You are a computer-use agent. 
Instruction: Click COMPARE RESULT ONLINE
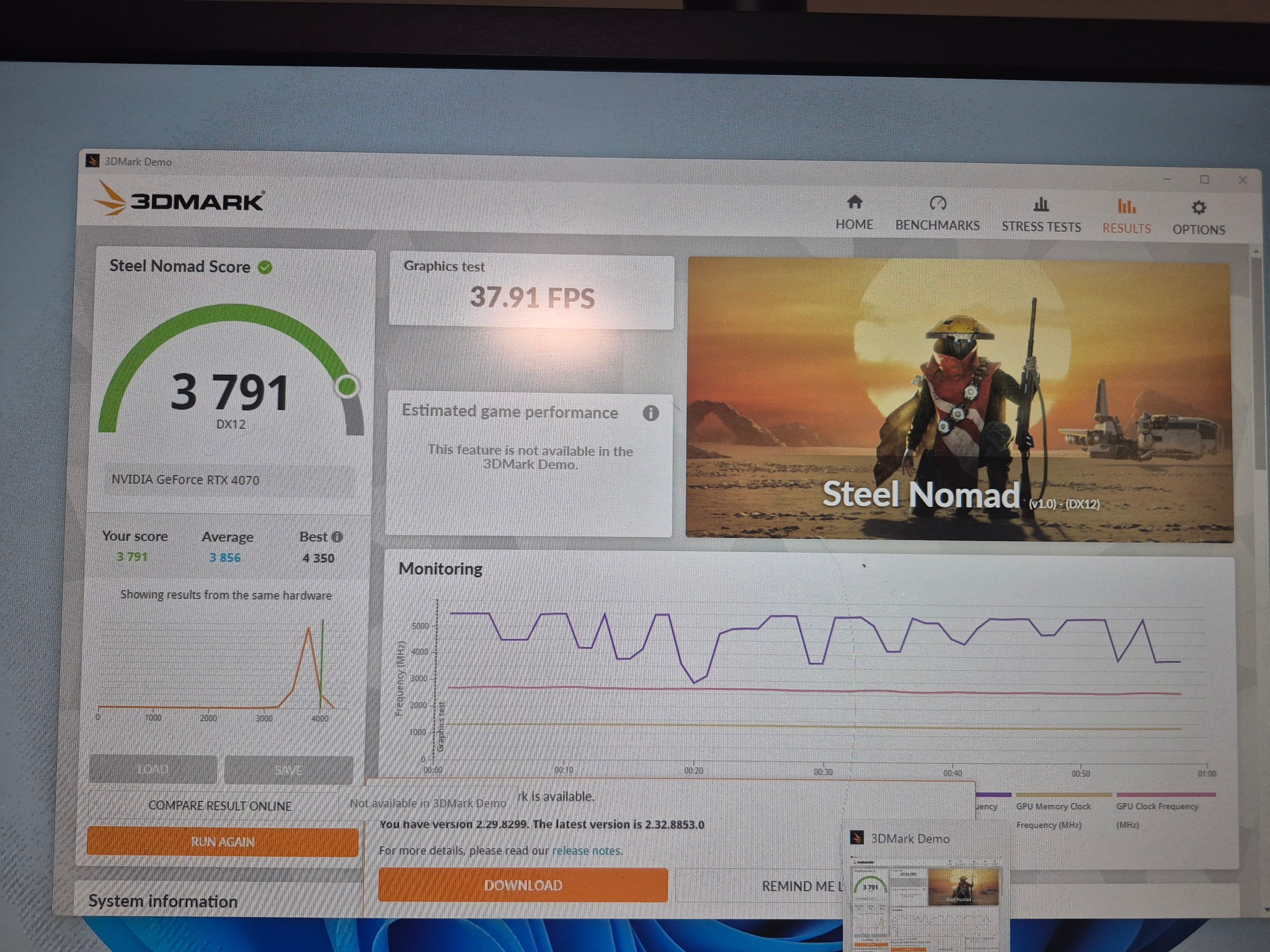click(x=220, y=806)
